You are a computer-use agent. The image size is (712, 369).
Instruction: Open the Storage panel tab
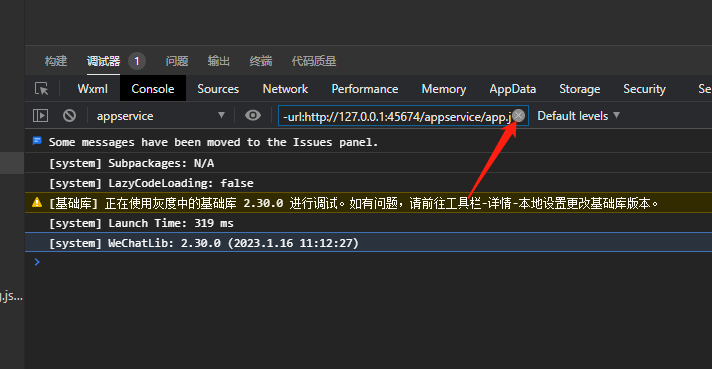pos(579,89)
